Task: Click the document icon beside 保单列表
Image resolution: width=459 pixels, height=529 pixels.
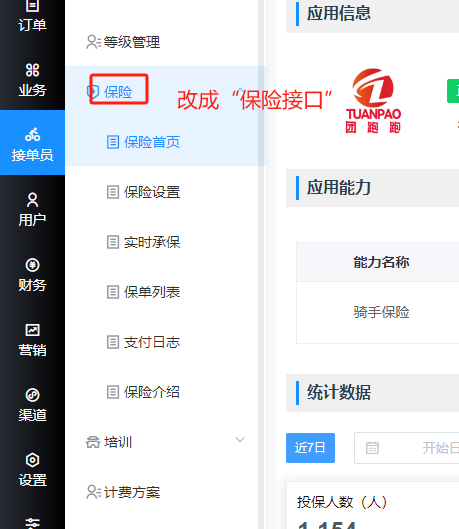Action: pyautogui.click(x=113, y=292)
